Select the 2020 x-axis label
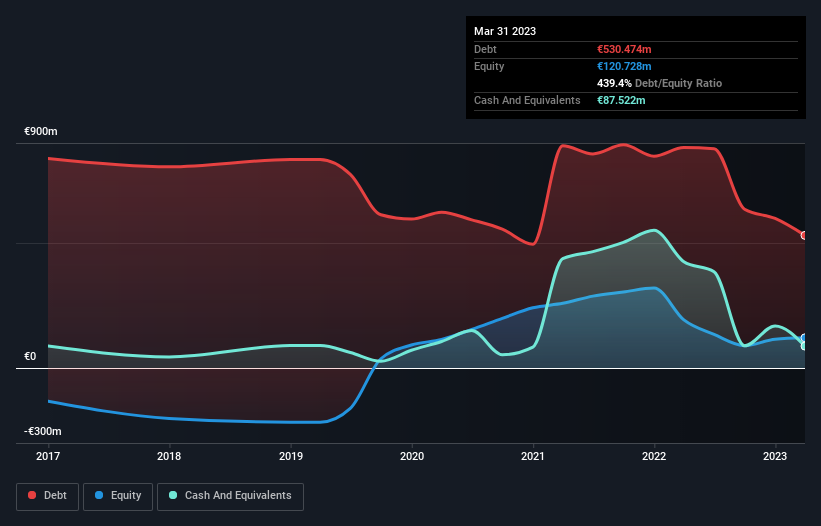This screenshot has height=526, width=821. (412, 456)
